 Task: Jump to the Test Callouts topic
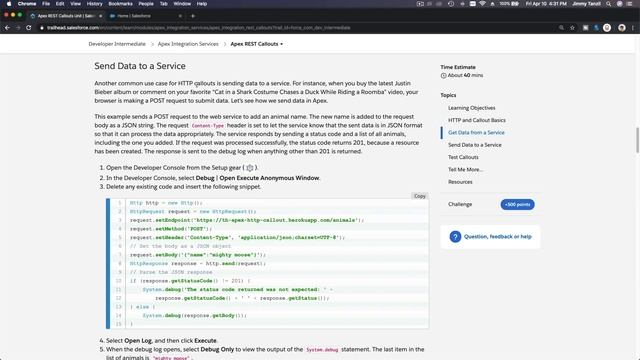463,157
